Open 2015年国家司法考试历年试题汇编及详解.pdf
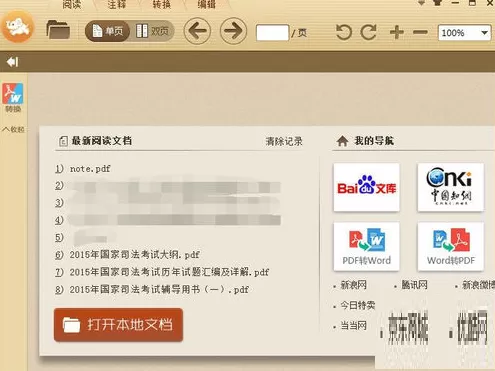The height and width of the screenshot is (371, 495). (x=169, y=272)
